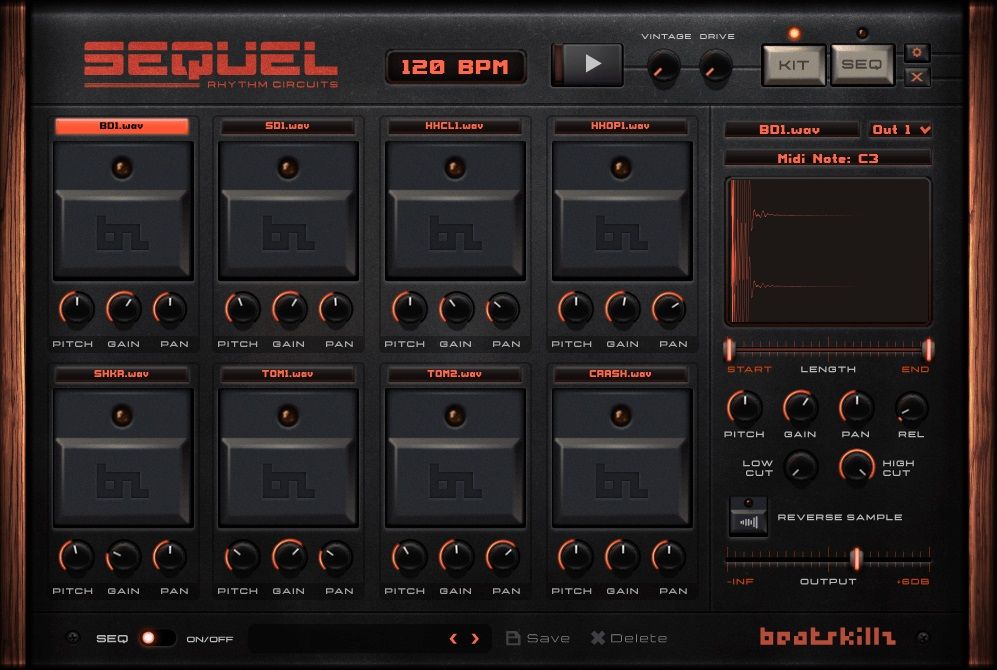Click the waveform display of BD1.wav
Screen dimensions: 997x670
(x=828, y=252)
